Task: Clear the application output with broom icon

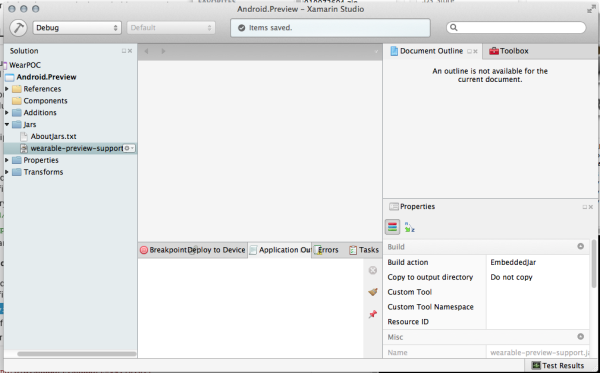Action: point(373,292)
